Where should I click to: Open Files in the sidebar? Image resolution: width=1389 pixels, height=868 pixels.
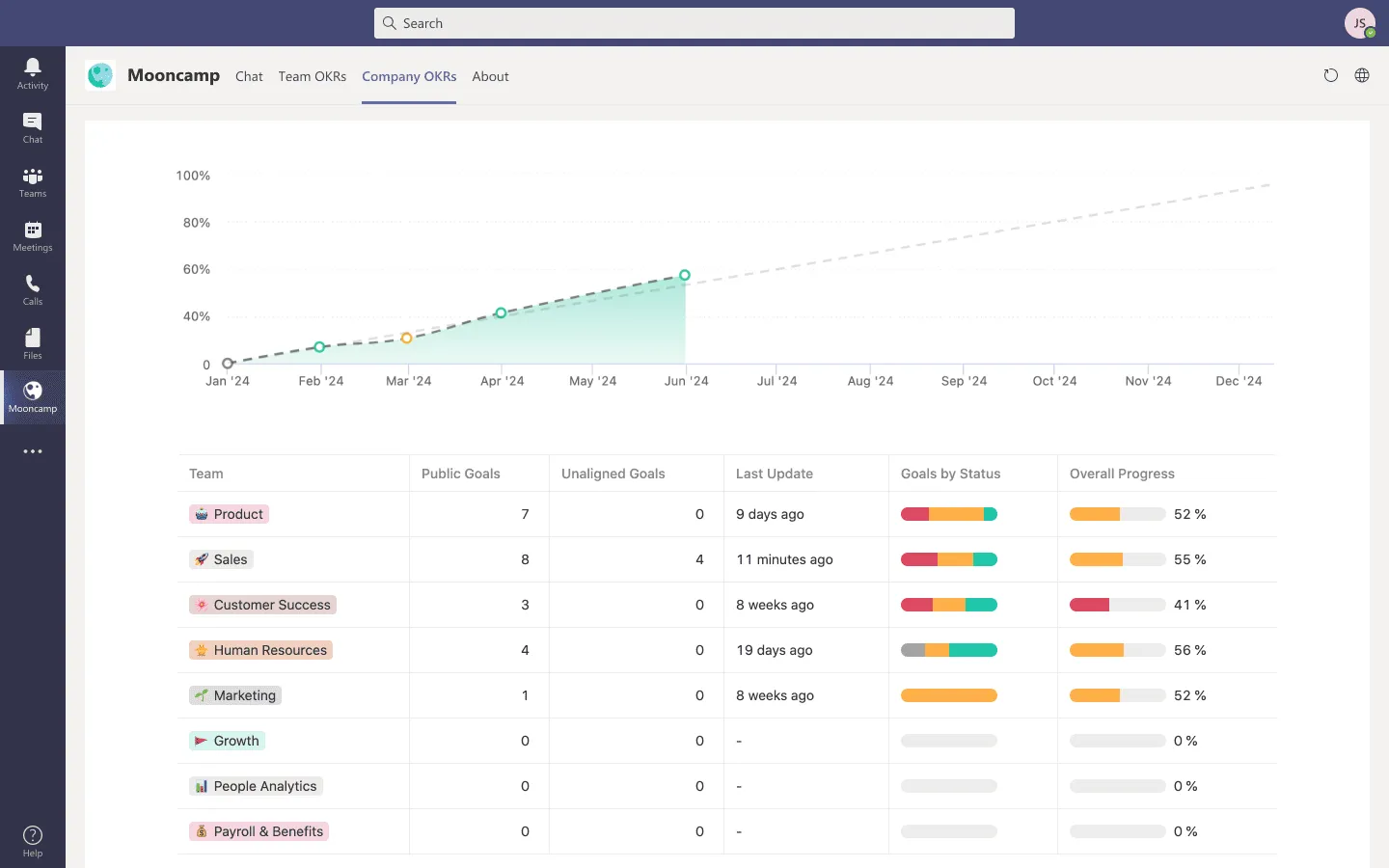click(x=33, y=343)
